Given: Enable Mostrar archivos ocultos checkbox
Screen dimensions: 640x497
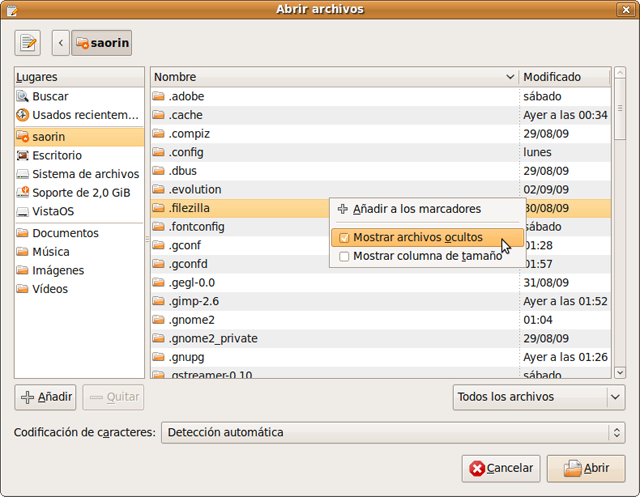Looking at the screenshot, I should pos(345,238).
